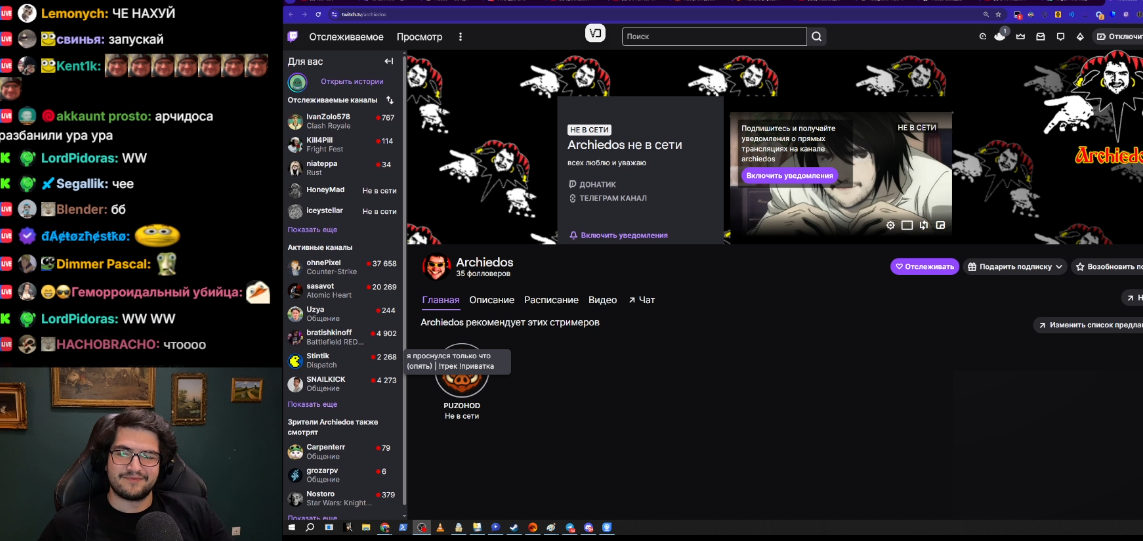This screenshot has width=1143, height=541.
Task: Click the search magnifier button on Twitch
Action: click(816, 36)
